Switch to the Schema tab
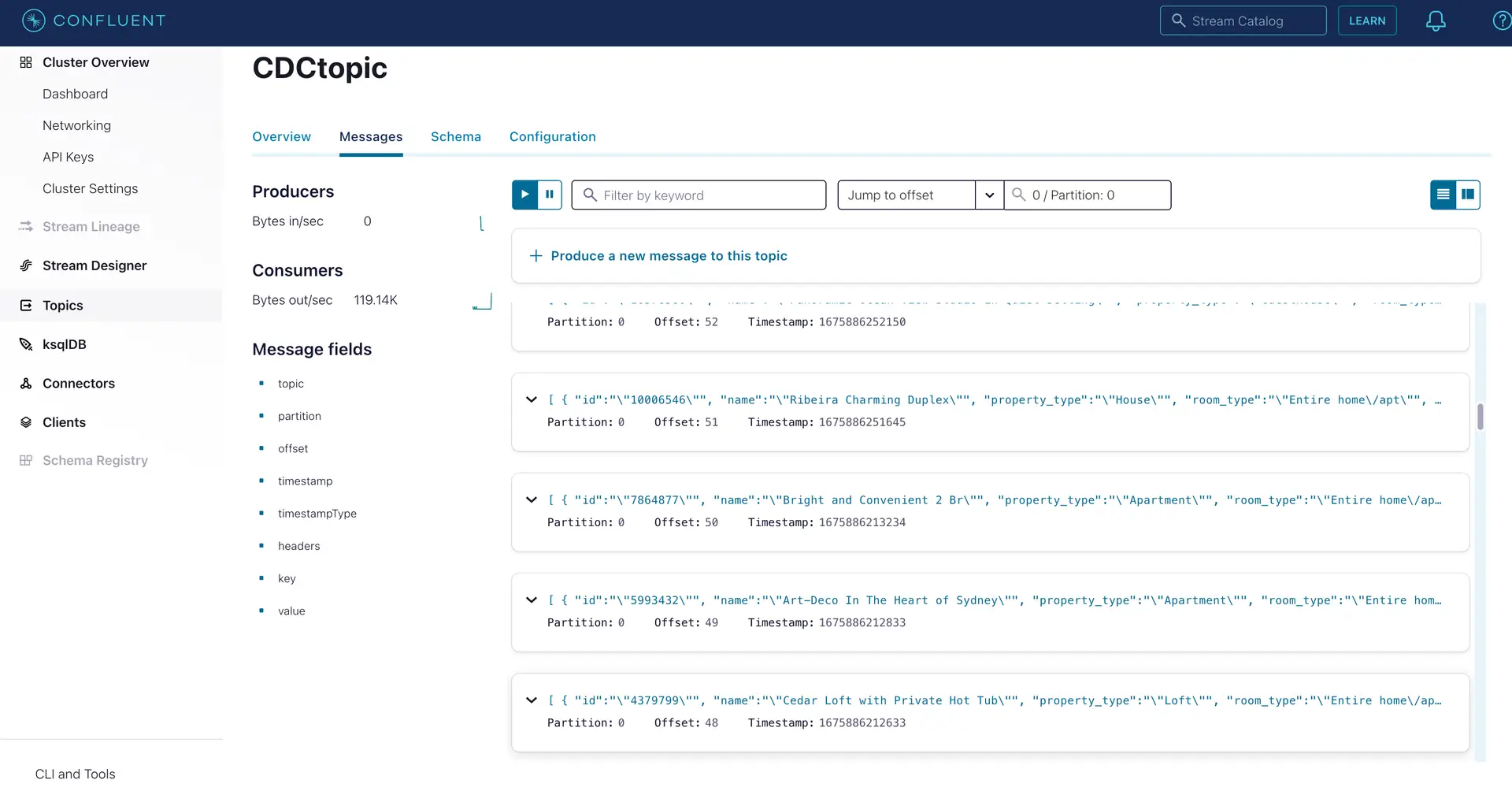 [455, 136]
